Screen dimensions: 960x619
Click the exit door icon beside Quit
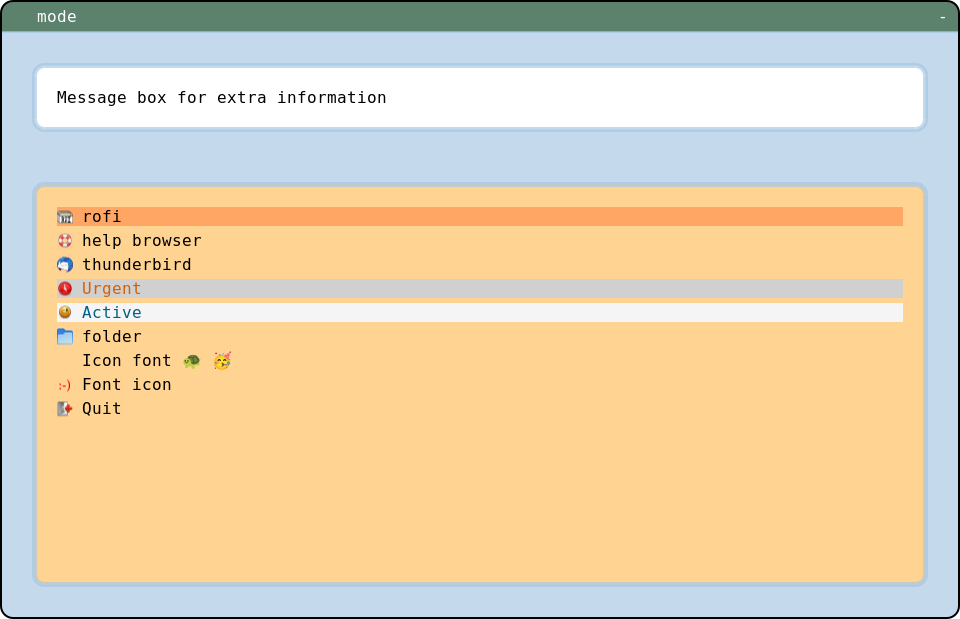tap(65, 409)
